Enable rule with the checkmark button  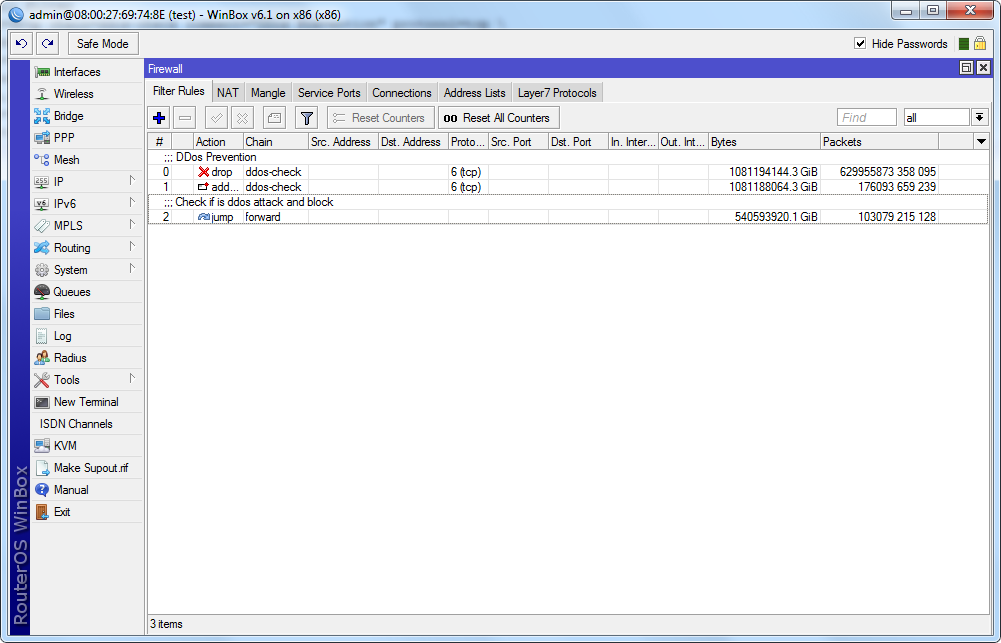point(216,118)
